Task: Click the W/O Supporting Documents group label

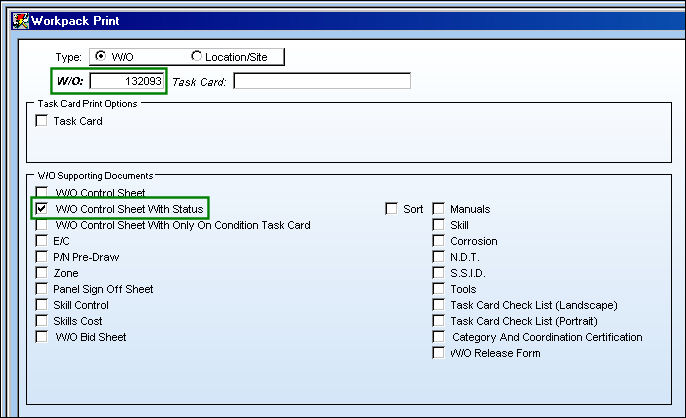Action: click(x=95, y=176)
